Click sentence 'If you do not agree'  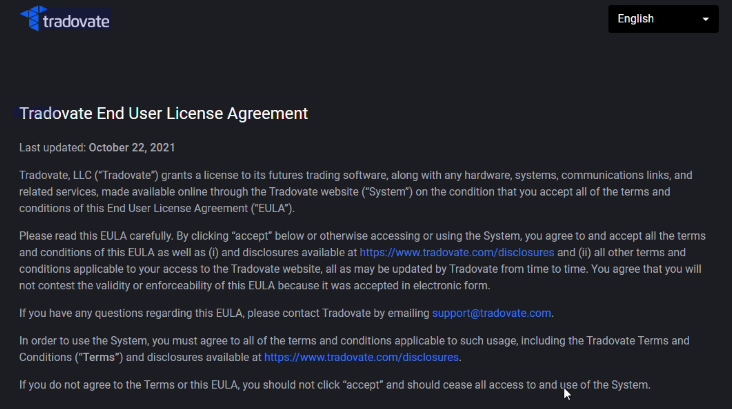[335, 385]
